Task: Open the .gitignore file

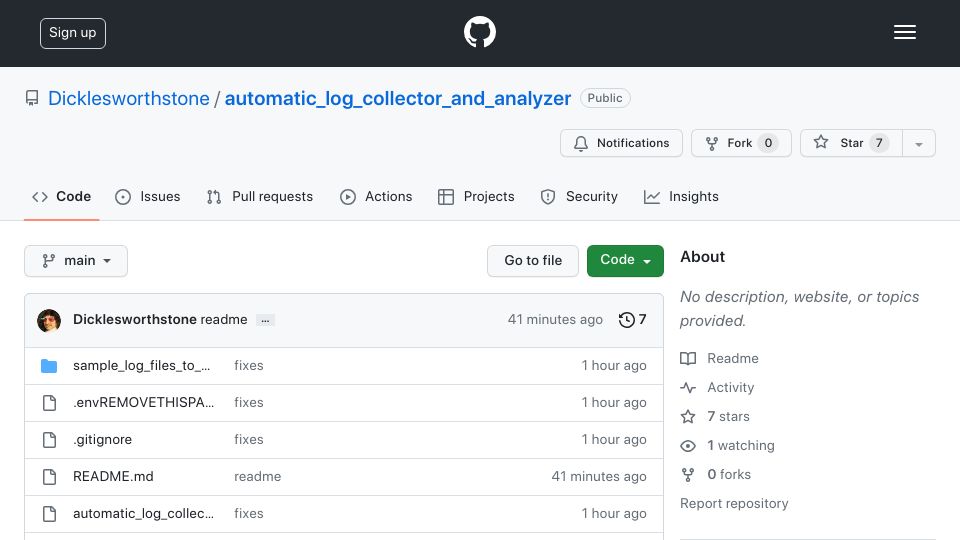Action: click(102, 440)
